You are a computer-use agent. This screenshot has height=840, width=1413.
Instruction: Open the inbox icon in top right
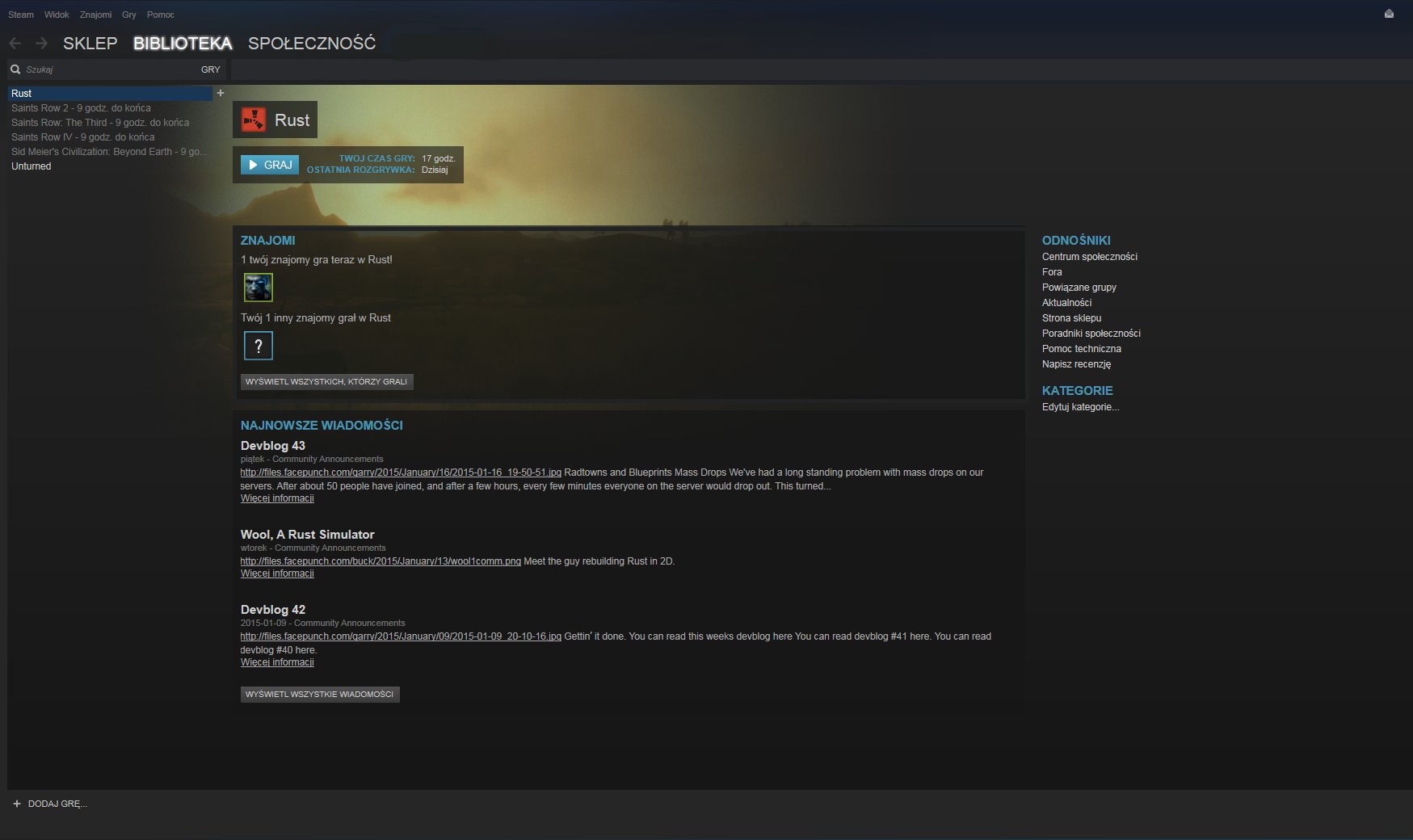tap(1389, 14)
